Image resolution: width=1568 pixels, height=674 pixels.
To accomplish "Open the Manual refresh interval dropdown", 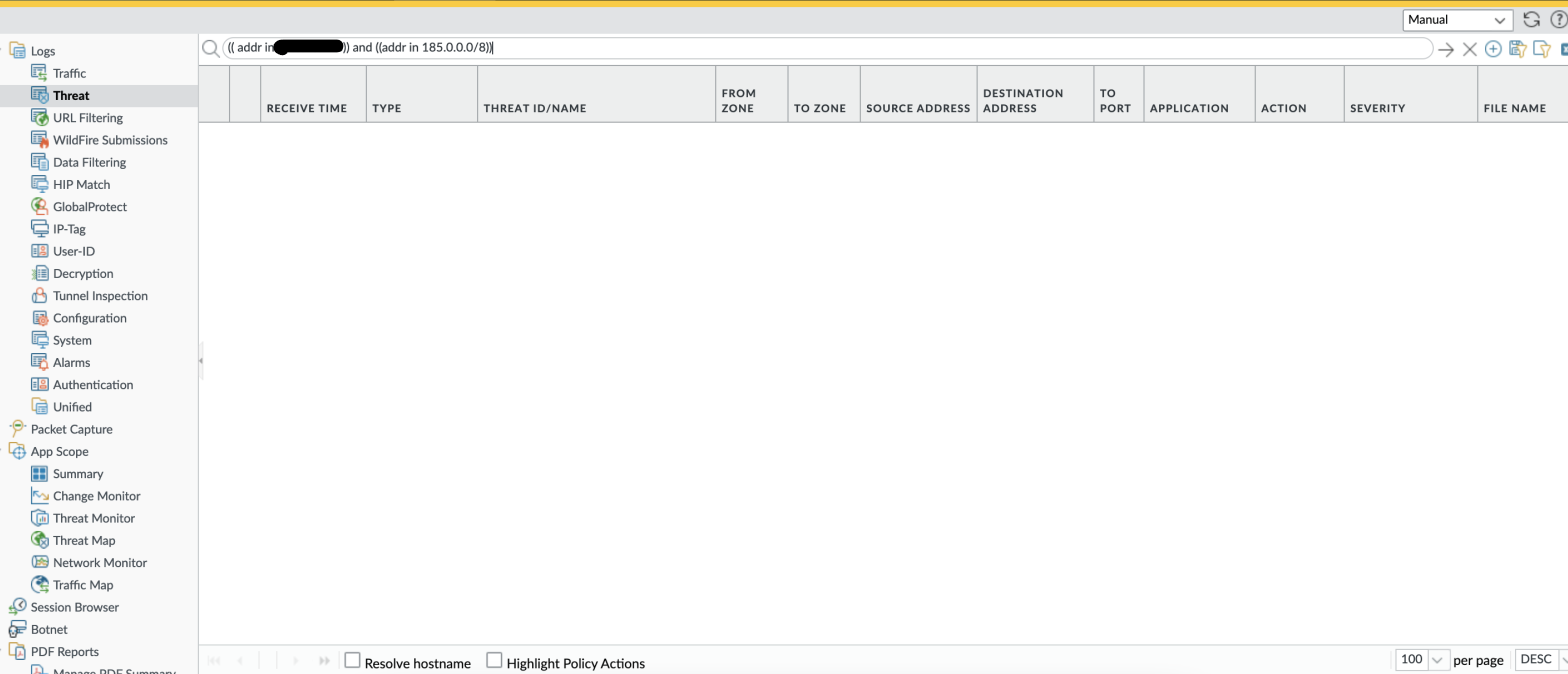I will point(1457,19).
